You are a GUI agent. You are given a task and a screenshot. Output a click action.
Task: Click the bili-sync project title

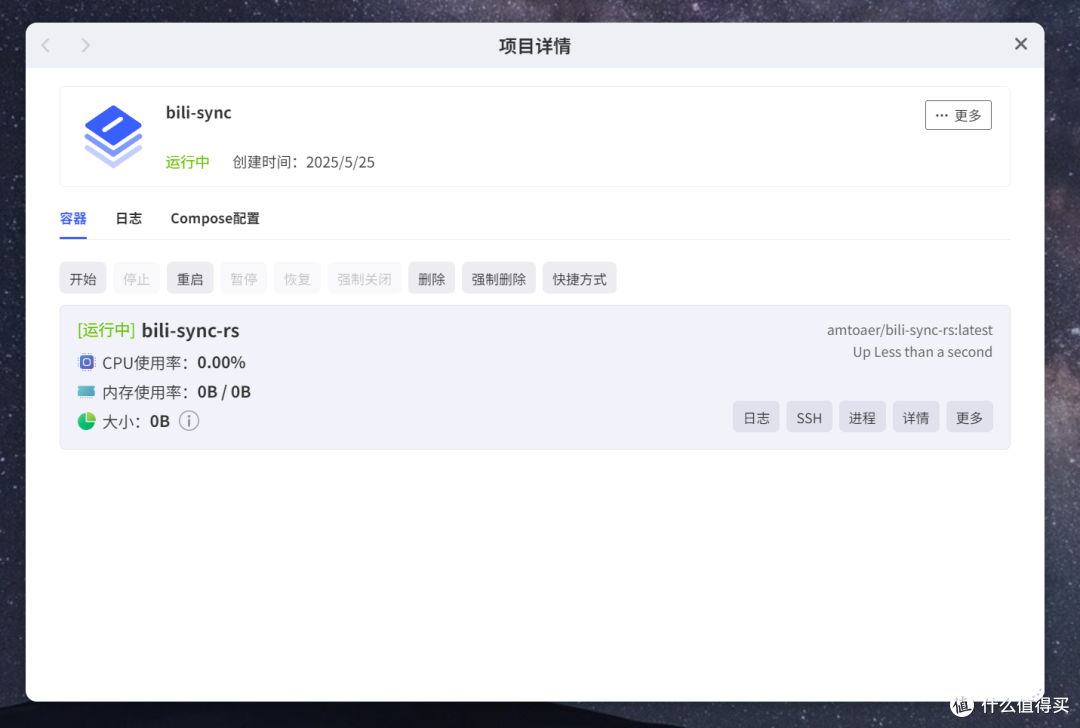[x=198, y=112]
